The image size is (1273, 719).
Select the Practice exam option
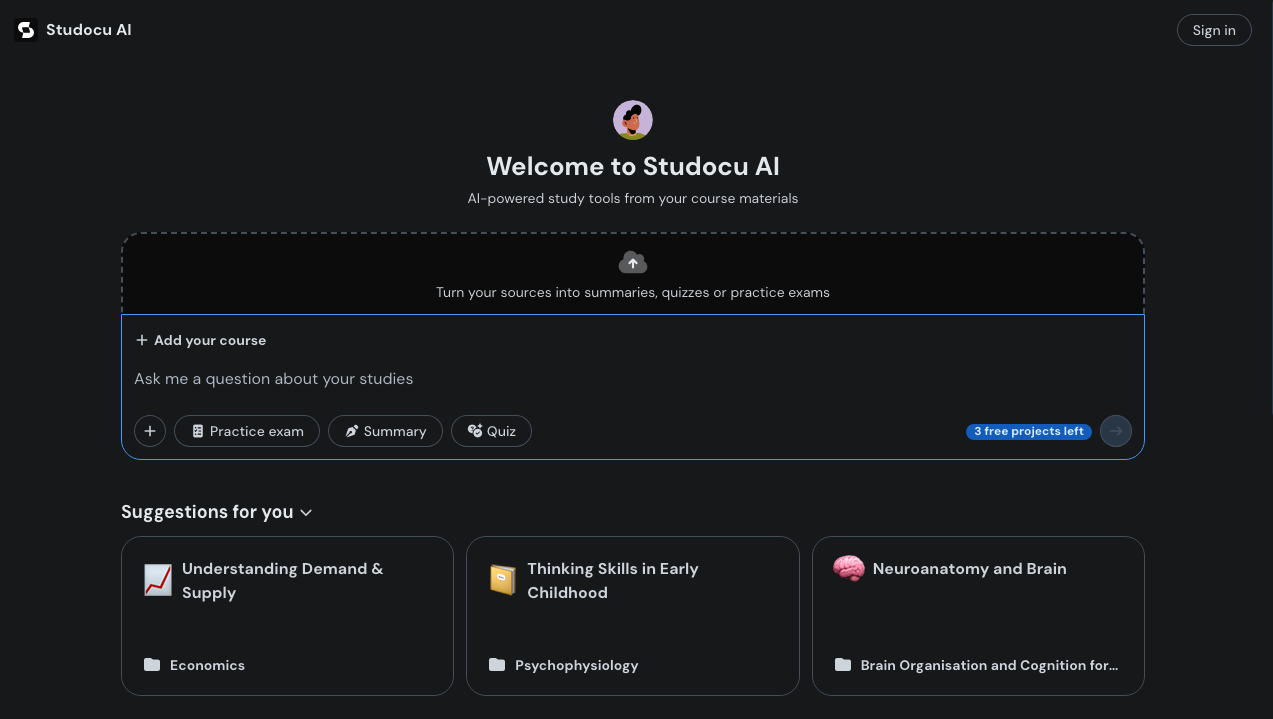click(247, 431)
